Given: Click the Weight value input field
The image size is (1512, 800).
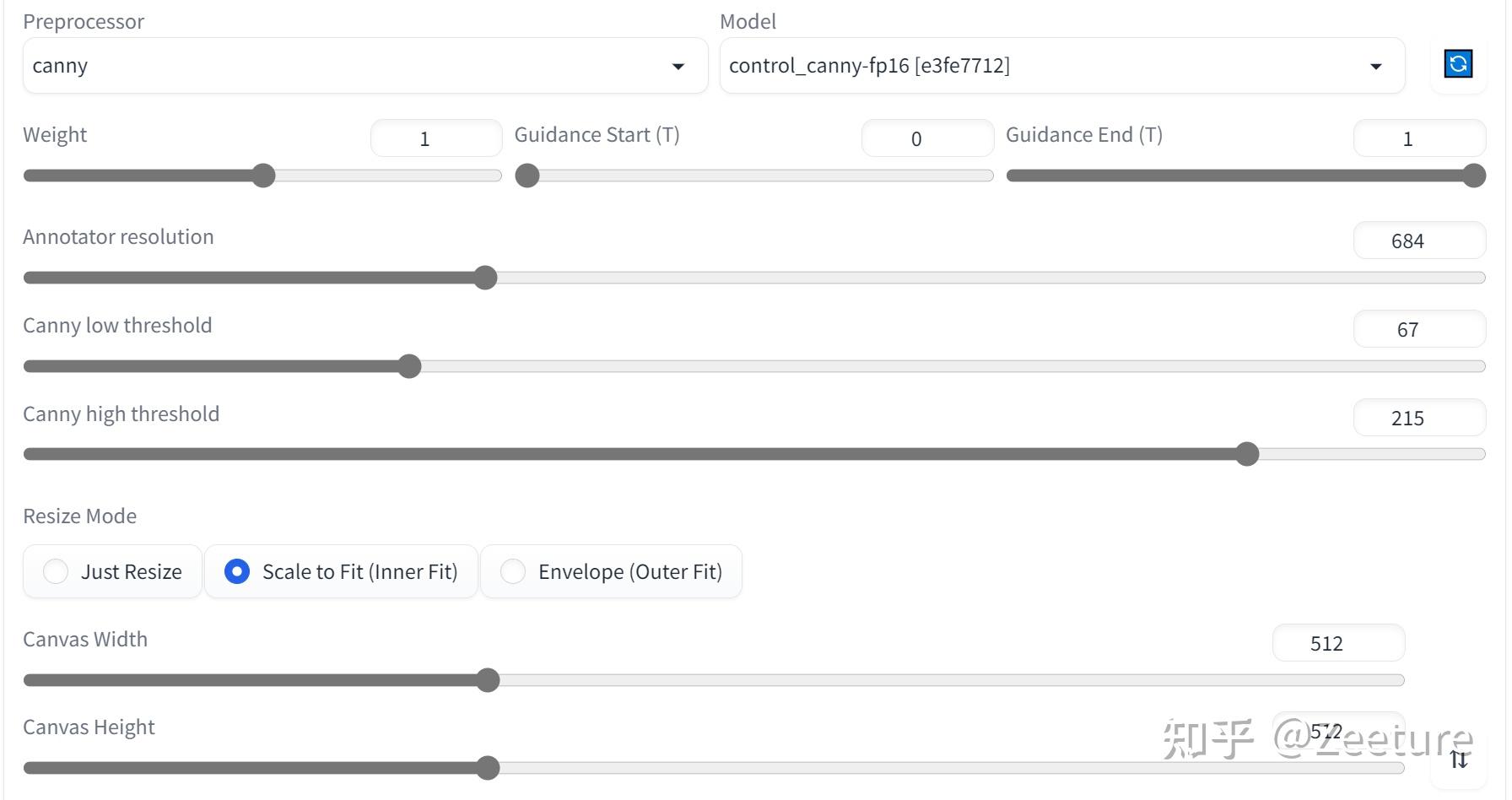Looking at the screenshot, I should coord(436,138).
